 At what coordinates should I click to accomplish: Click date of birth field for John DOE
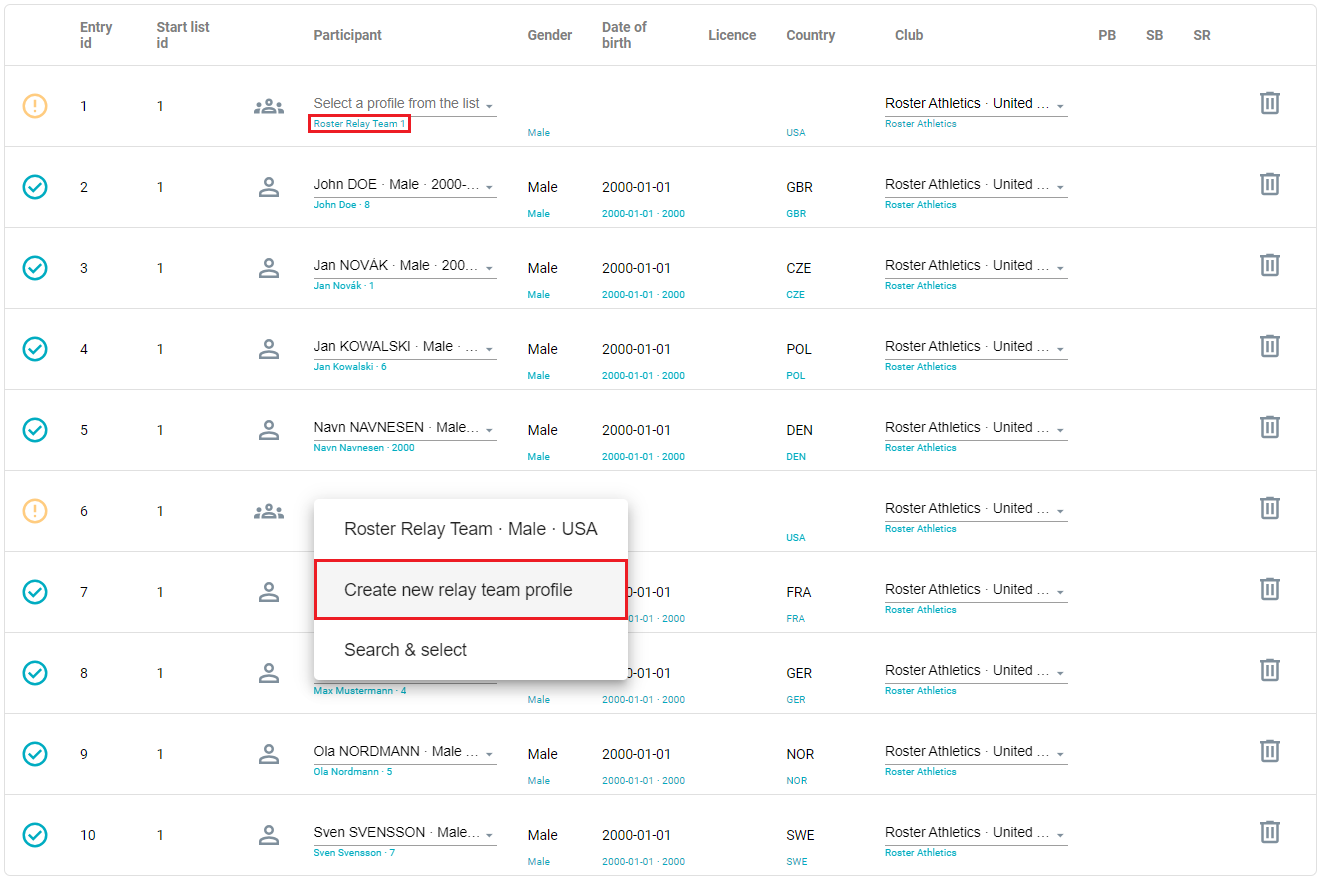636,187
